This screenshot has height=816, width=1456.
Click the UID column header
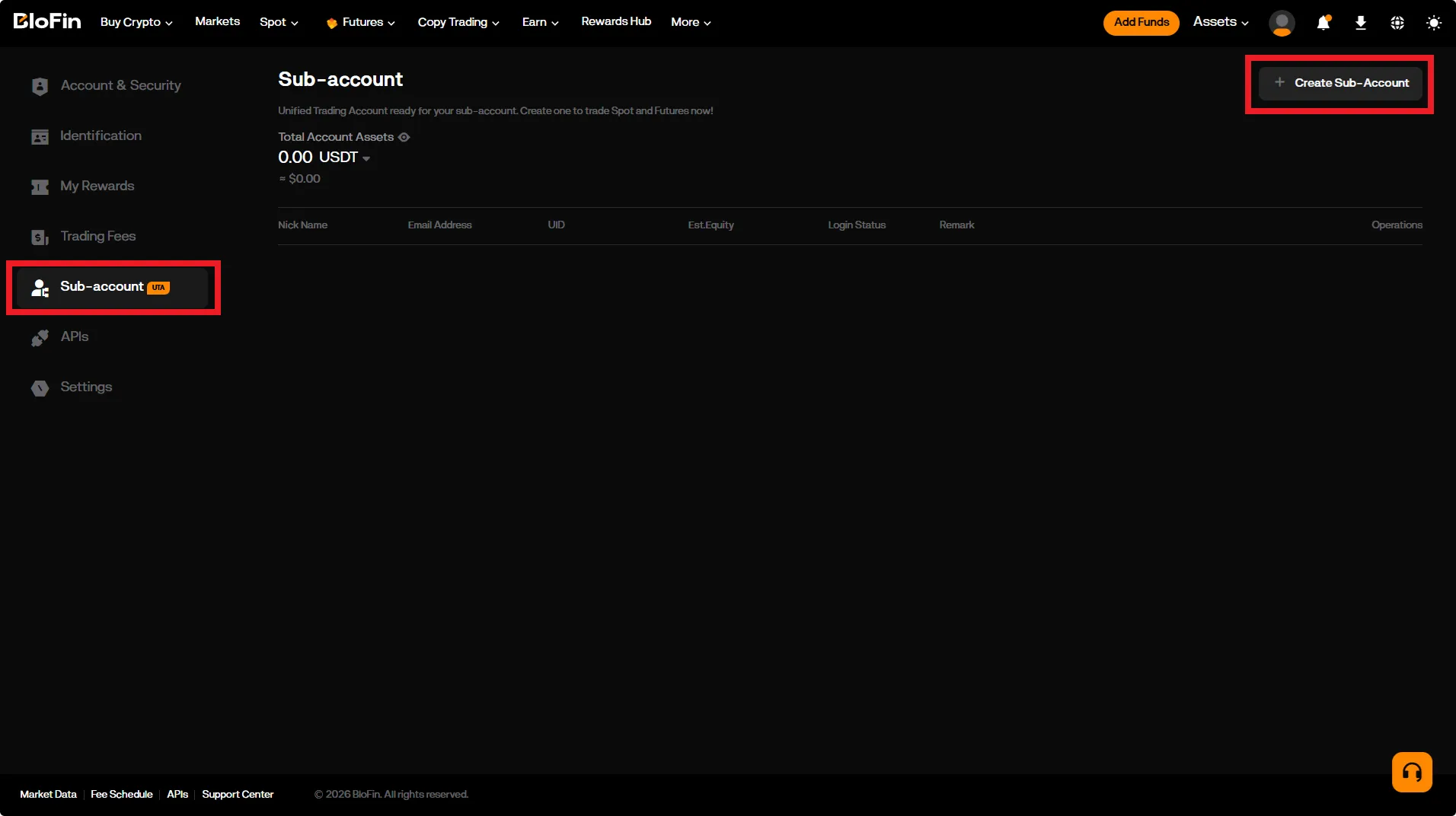click(x=556, y=225)
